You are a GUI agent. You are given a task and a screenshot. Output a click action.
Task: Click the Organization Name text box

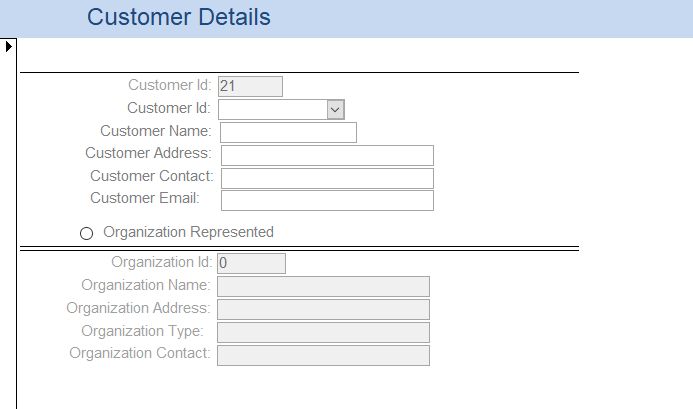pyautogui.click(x=323, y=286)
